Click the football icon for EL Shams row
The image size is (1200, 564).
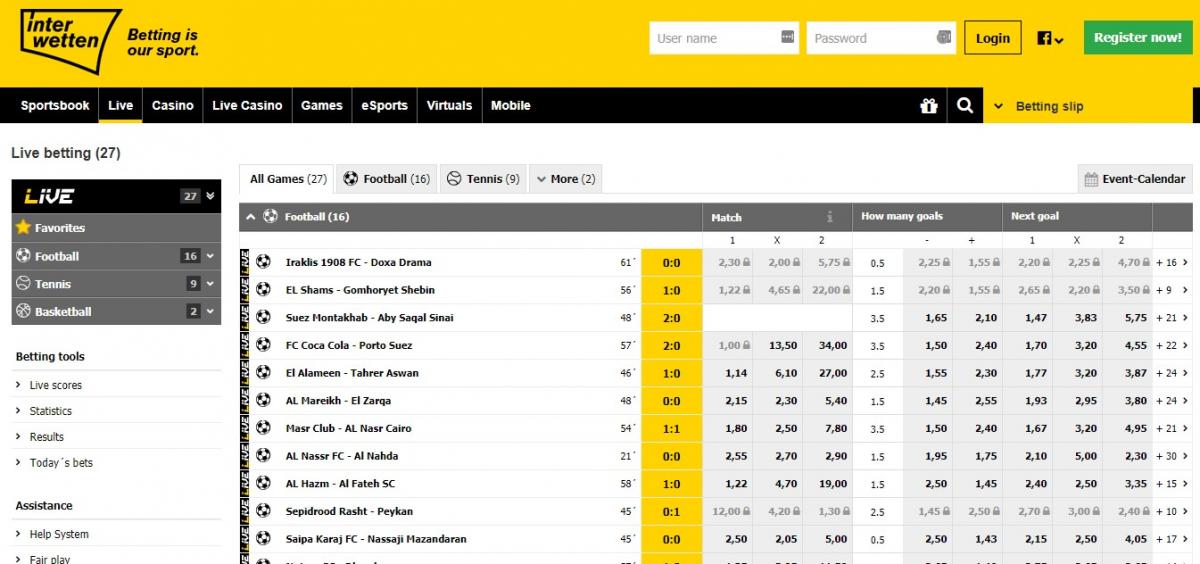(x=263, y=290)
